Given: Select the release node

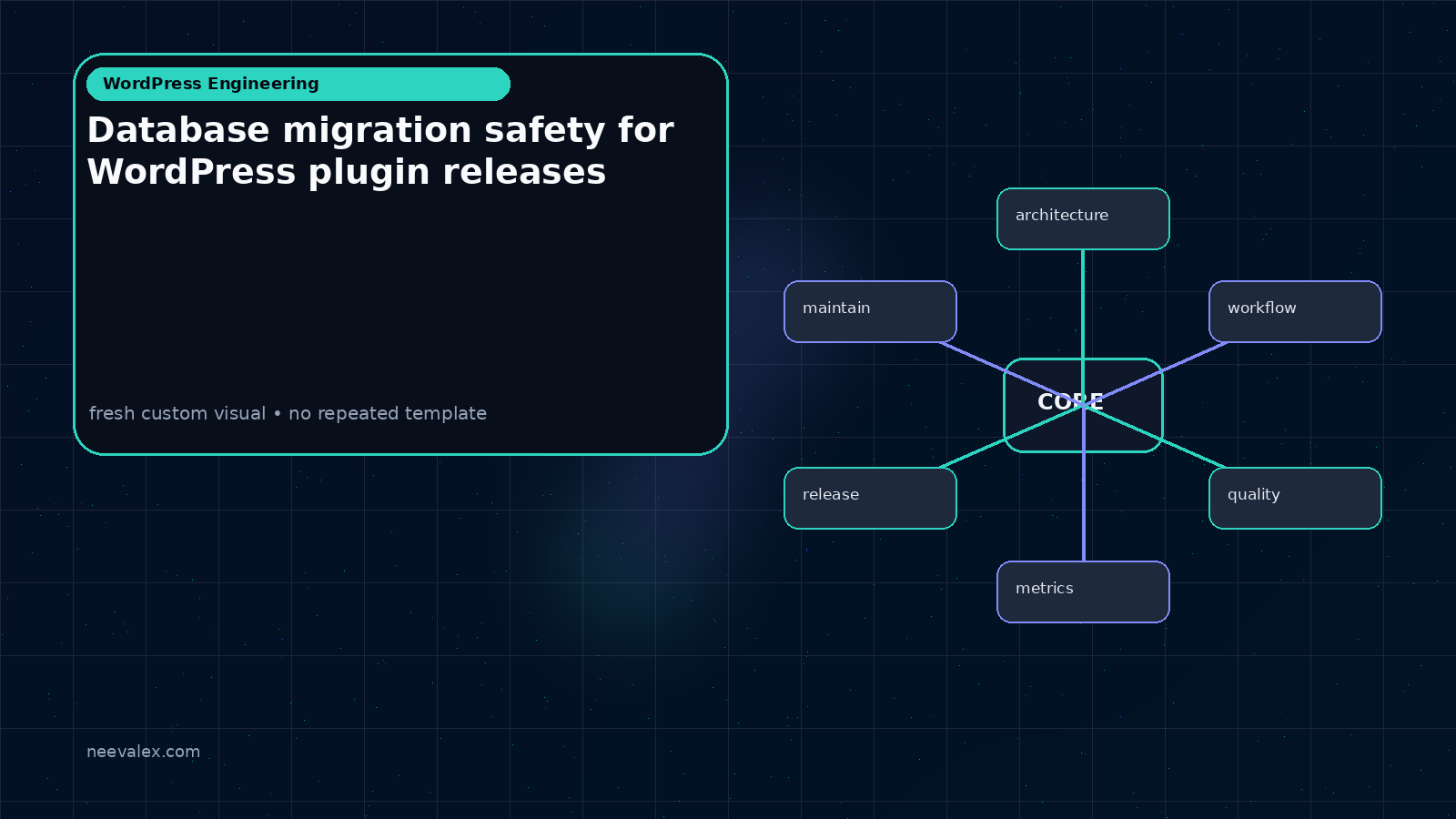Looking at the screenshot, I should tap(870, 498).
